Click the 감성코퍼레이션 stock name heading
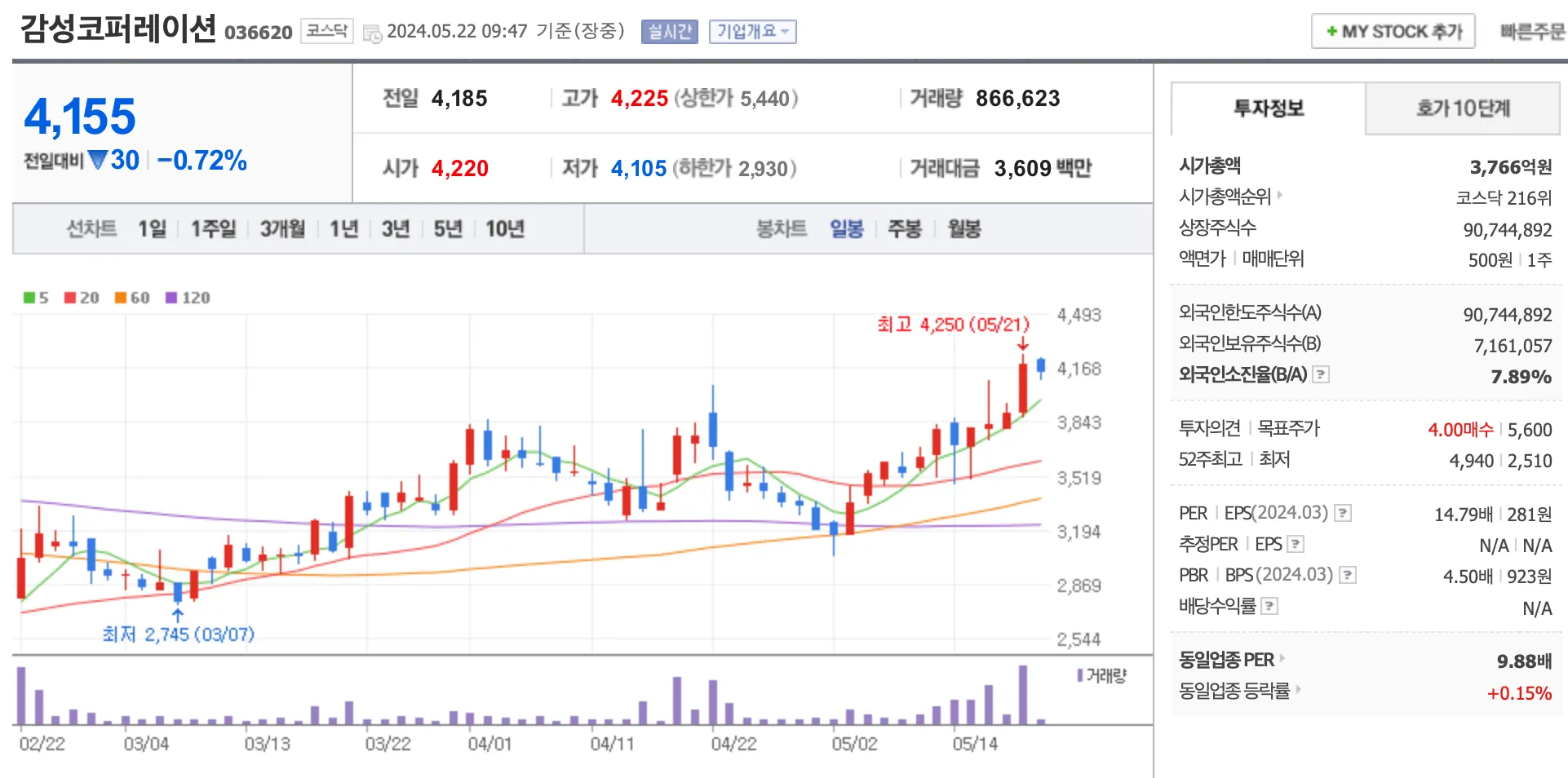The width and height of the screenshot is (1568, 778). 117,29
